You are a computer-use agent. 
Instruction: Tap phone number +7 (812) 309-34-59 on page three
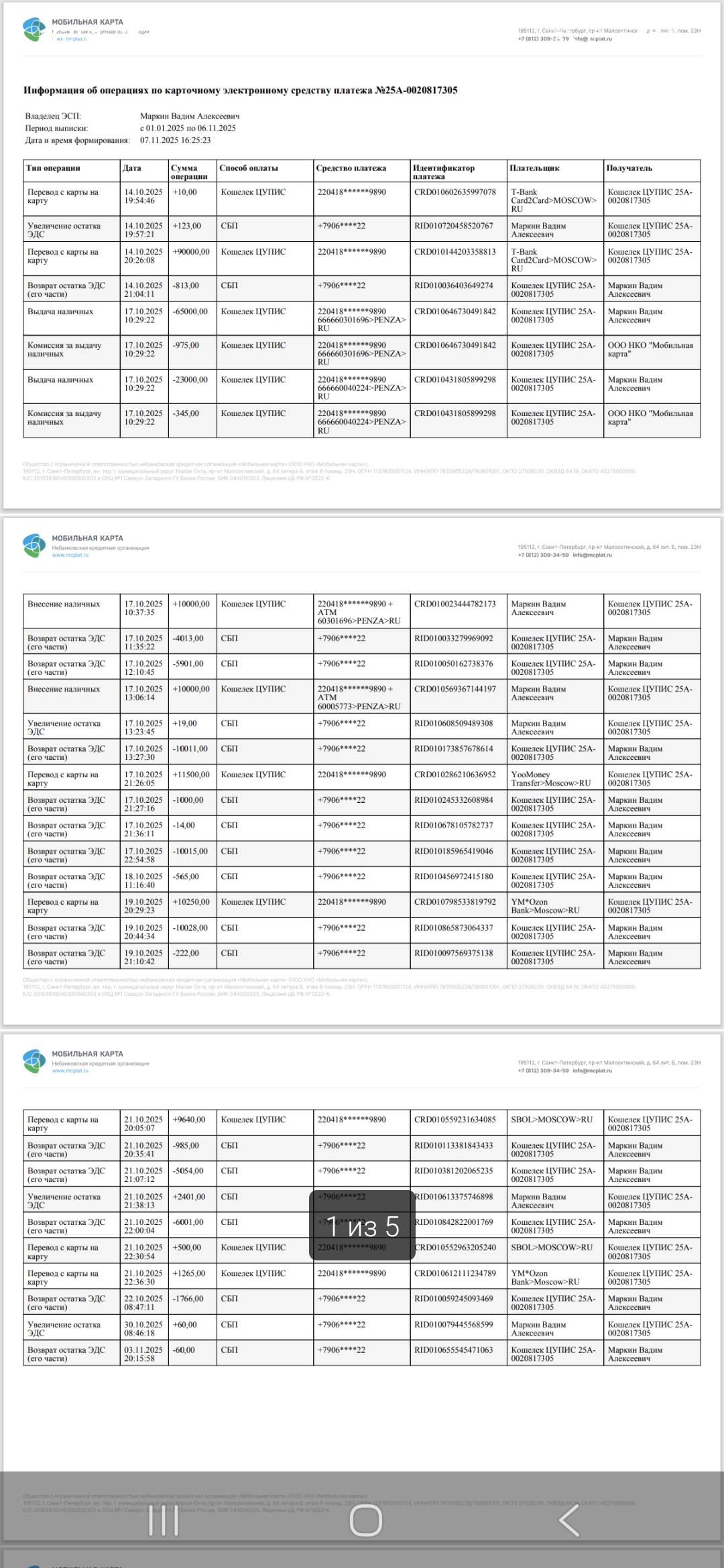[x=543, y=1071]
